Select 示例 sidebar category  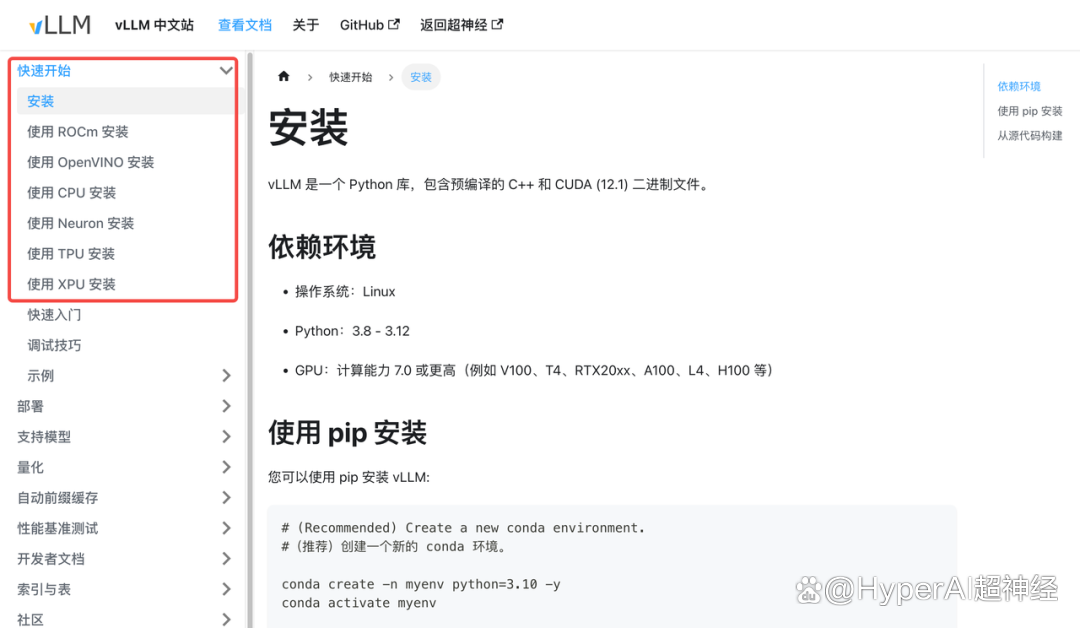coord(41,375)
